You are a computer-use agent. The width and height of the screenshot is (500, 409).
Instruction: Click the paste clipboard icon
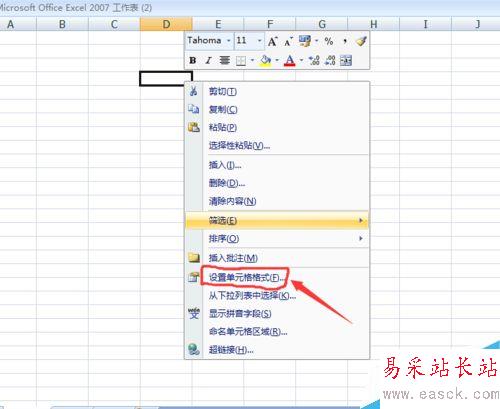[x=194, y=127]
